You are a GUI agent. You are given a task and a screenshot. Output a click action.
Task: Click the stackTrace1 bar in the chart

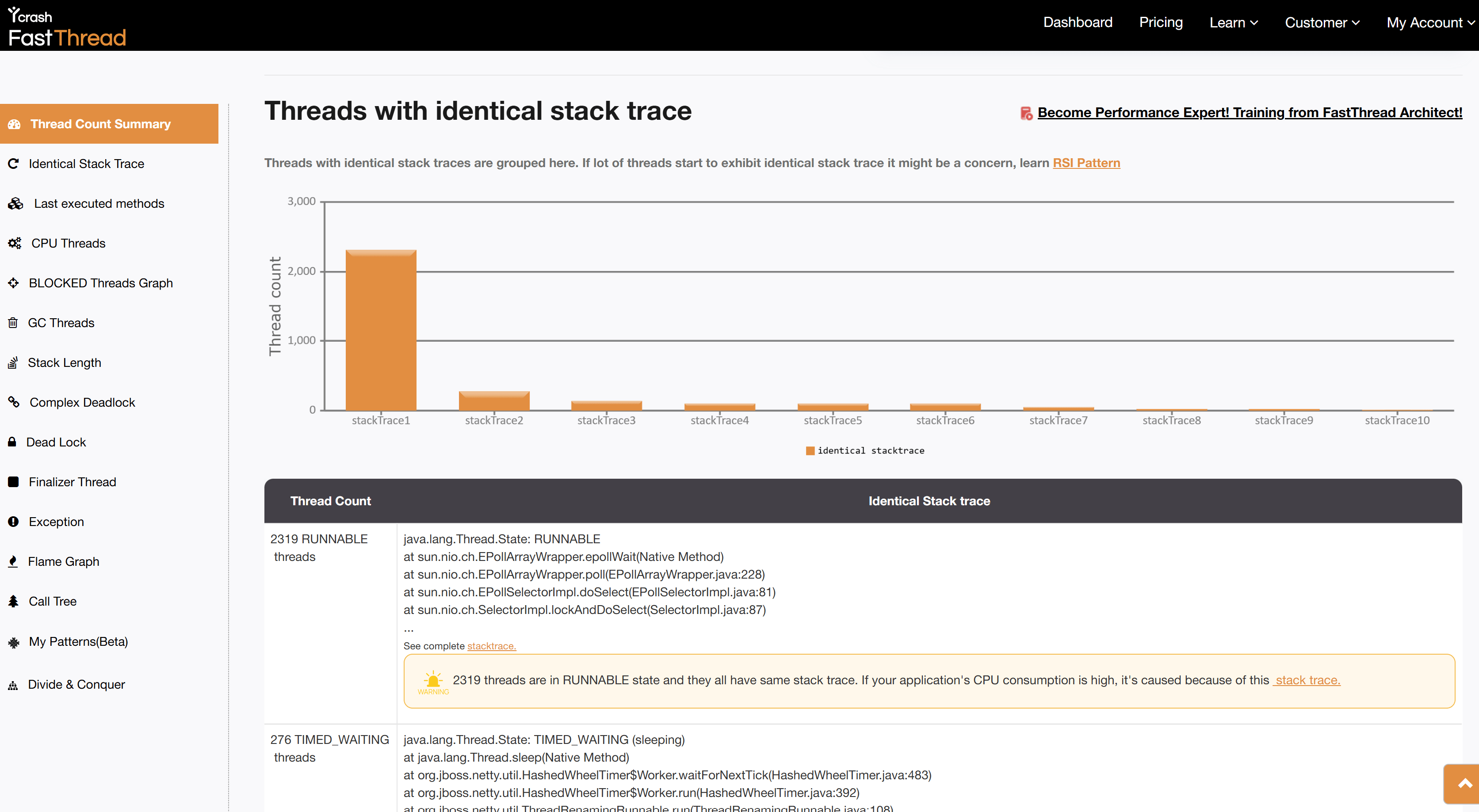tap(381, 330)
